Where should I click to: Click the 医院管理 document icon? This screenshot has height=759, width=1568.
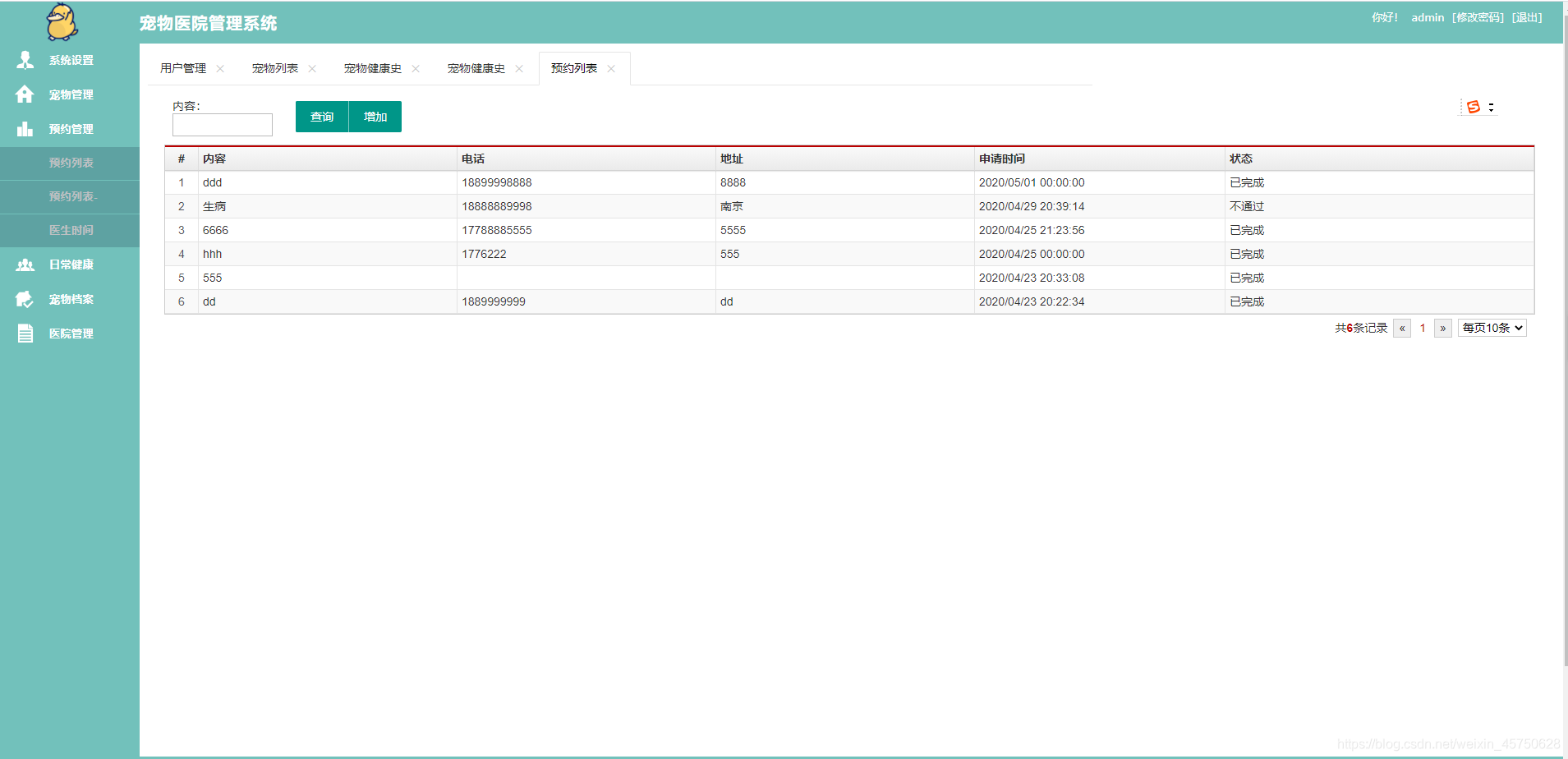(25, 333)
